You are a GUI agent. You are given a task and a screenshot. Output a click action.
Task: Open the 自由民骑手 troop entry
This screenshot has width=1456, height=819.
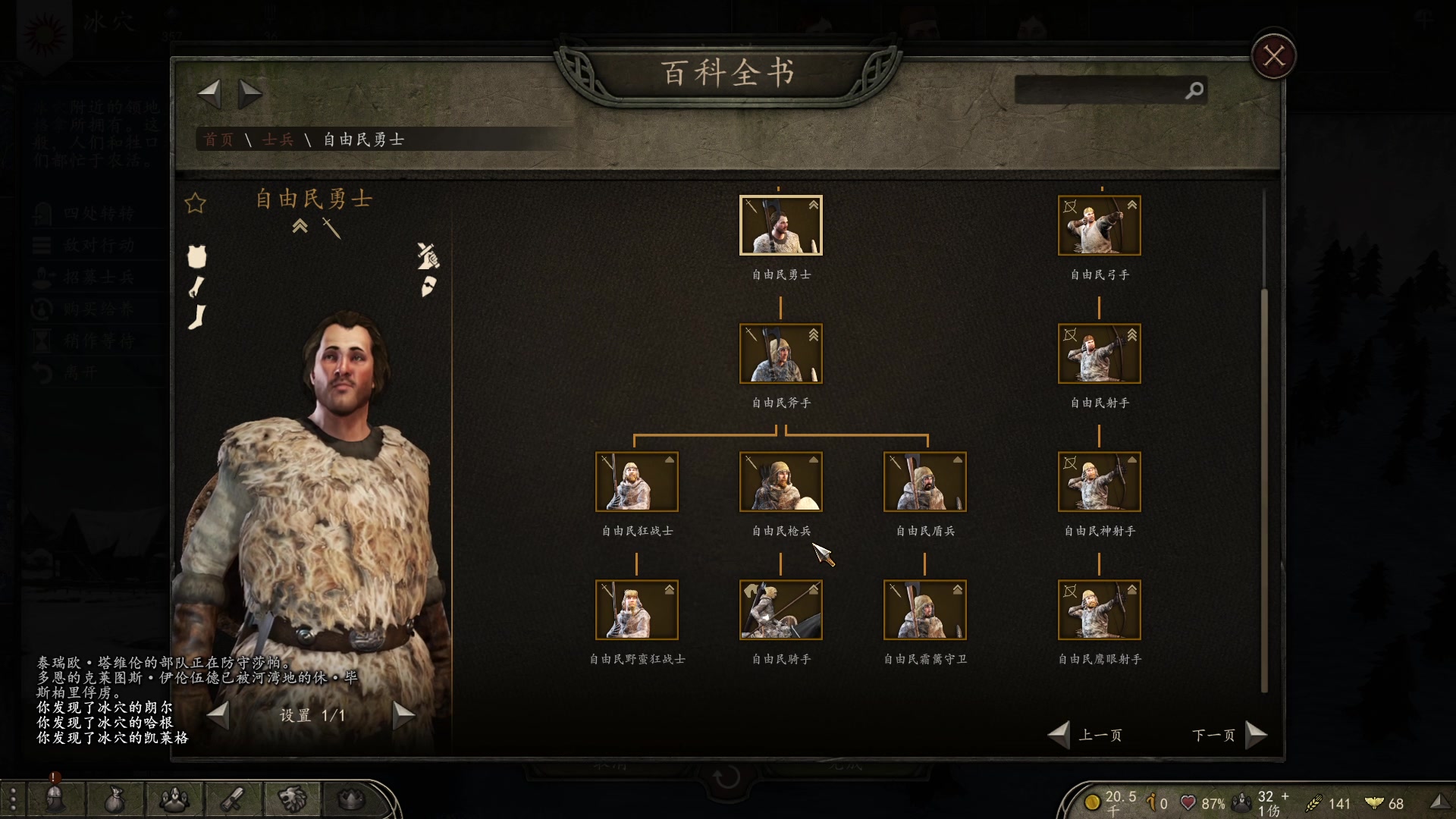[781, 610]
